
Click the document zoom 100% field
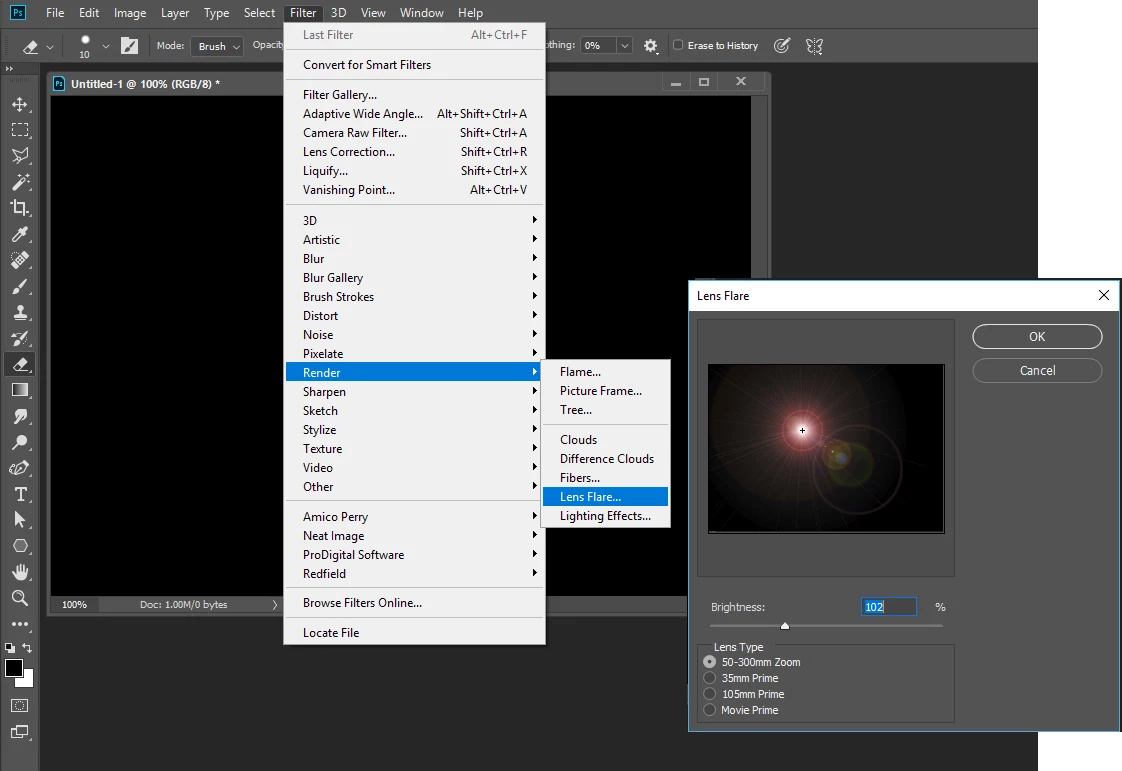pyautogui.click(x=74, y=605)
